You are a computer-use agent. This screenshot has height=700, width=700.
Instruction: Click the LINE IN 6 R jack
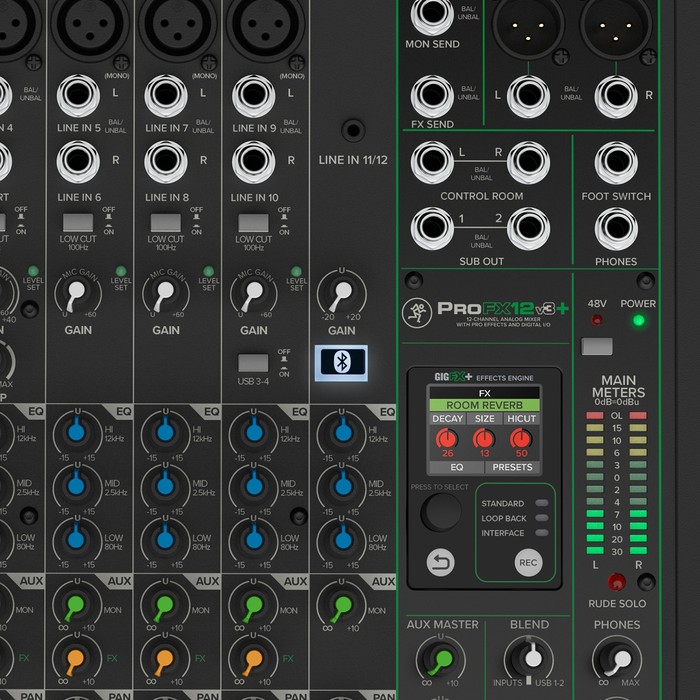point(78,162)
